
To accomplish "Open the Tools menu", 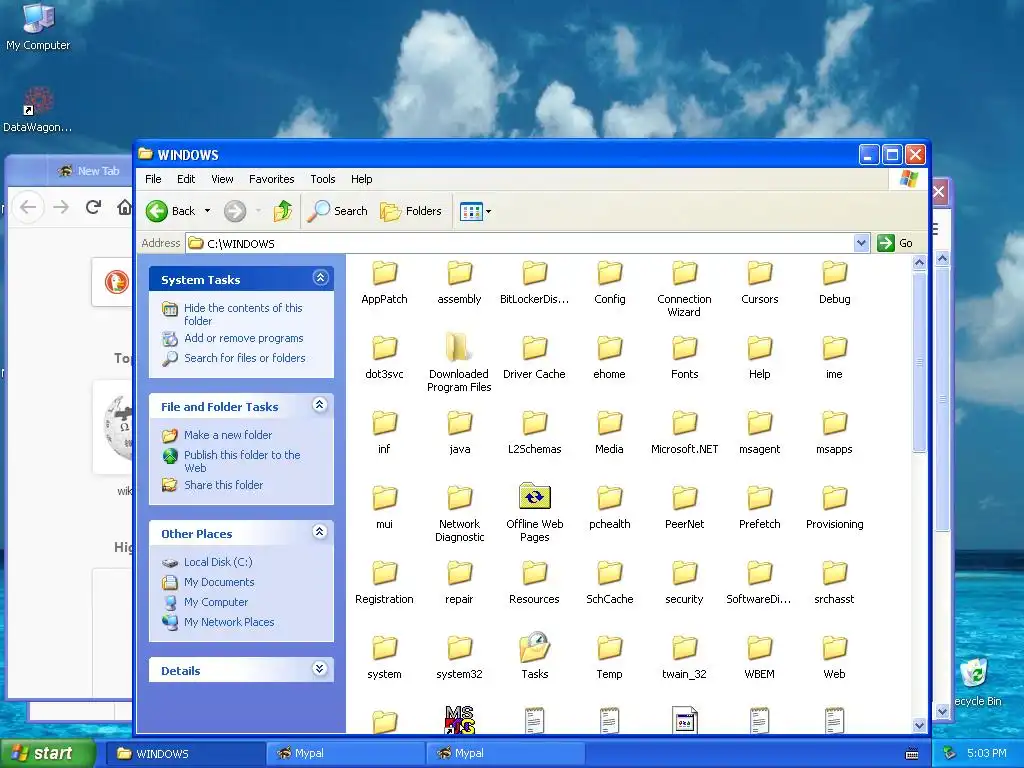I will (323, 179).
